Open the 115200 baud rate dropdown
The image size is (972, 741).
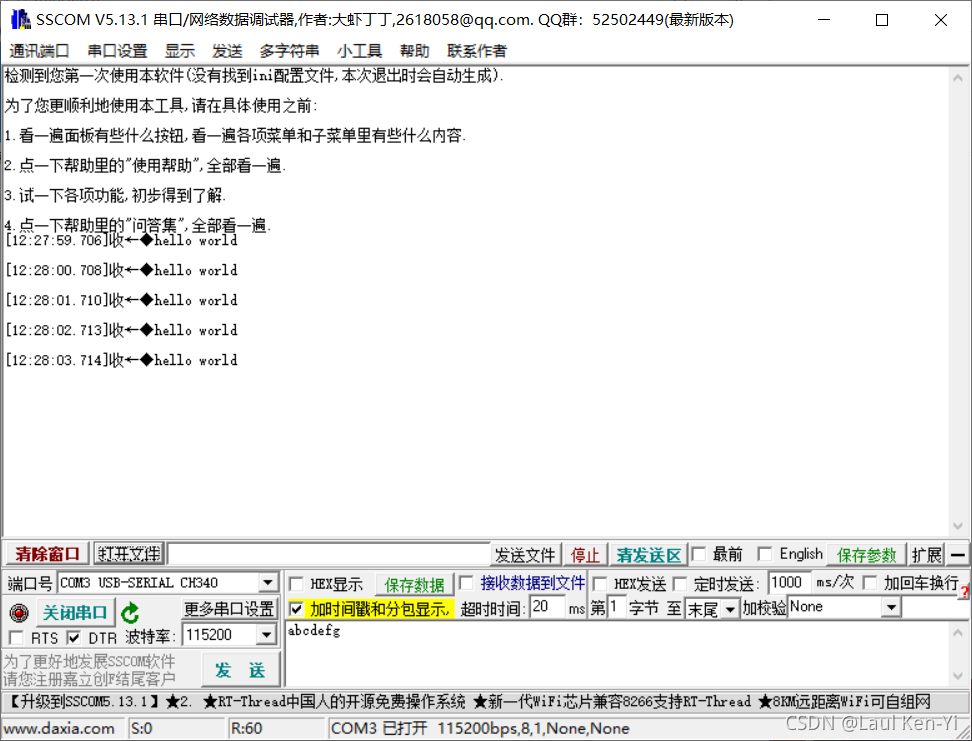(266, 634)
